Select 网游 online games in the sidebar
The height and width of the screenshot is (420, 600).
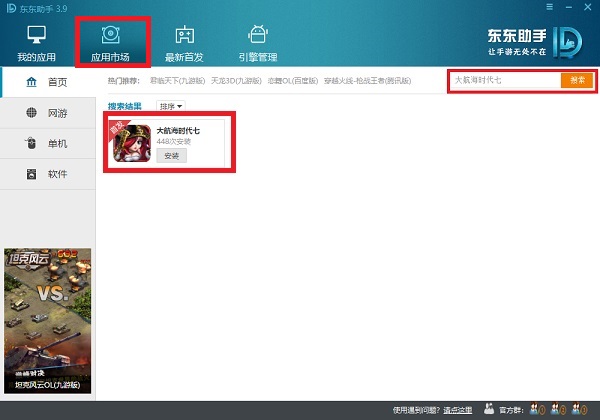(x=48, y=113)
